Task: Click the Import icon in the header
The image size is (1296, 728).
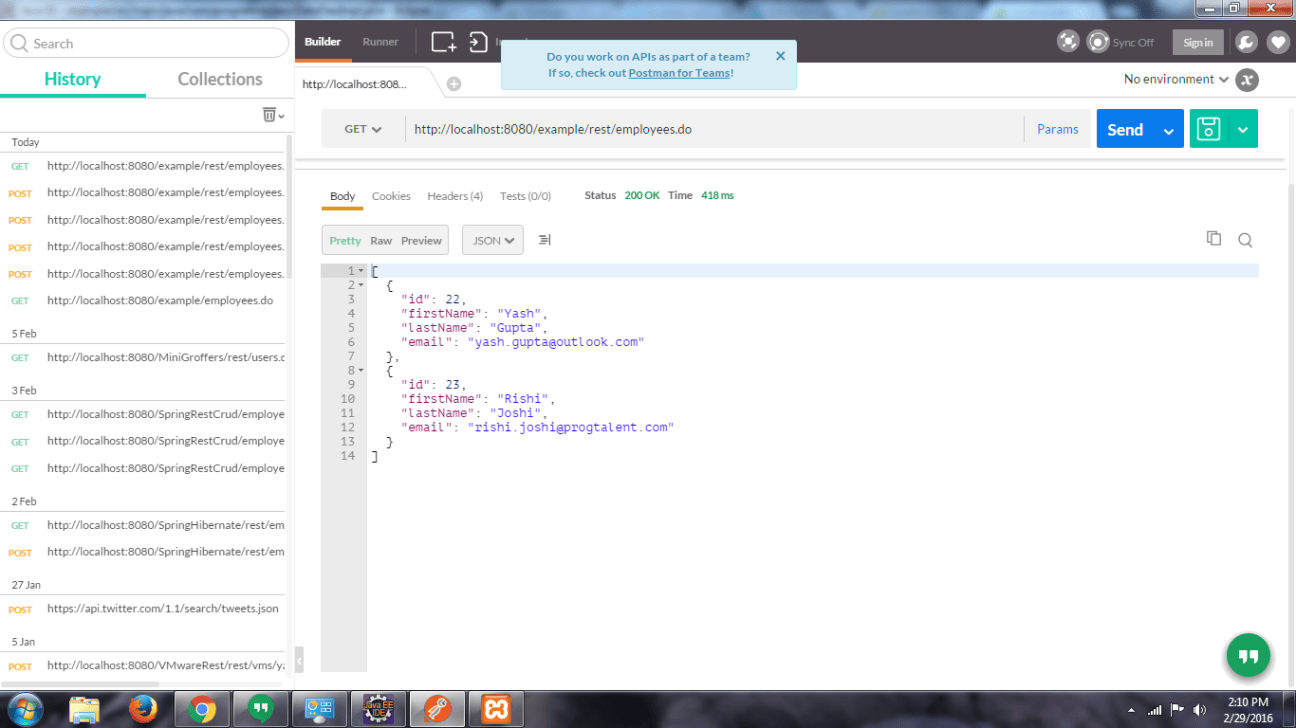Action: [x=478, y=42]
